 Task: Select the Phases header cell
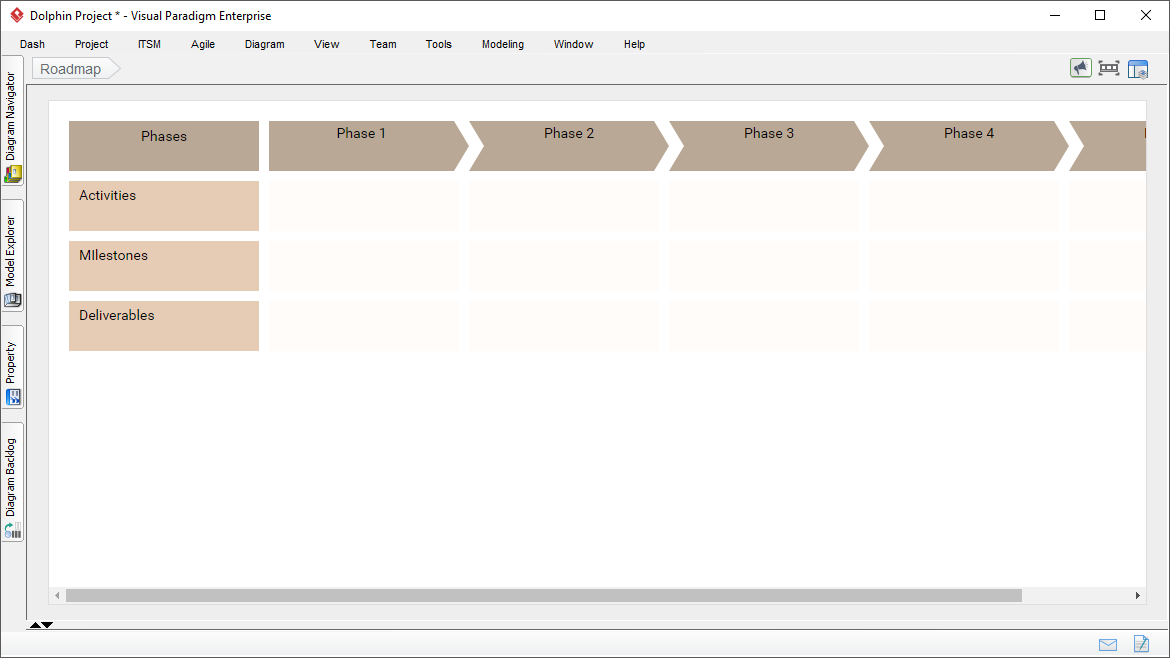pyautogui.click(x=164, y=146)
